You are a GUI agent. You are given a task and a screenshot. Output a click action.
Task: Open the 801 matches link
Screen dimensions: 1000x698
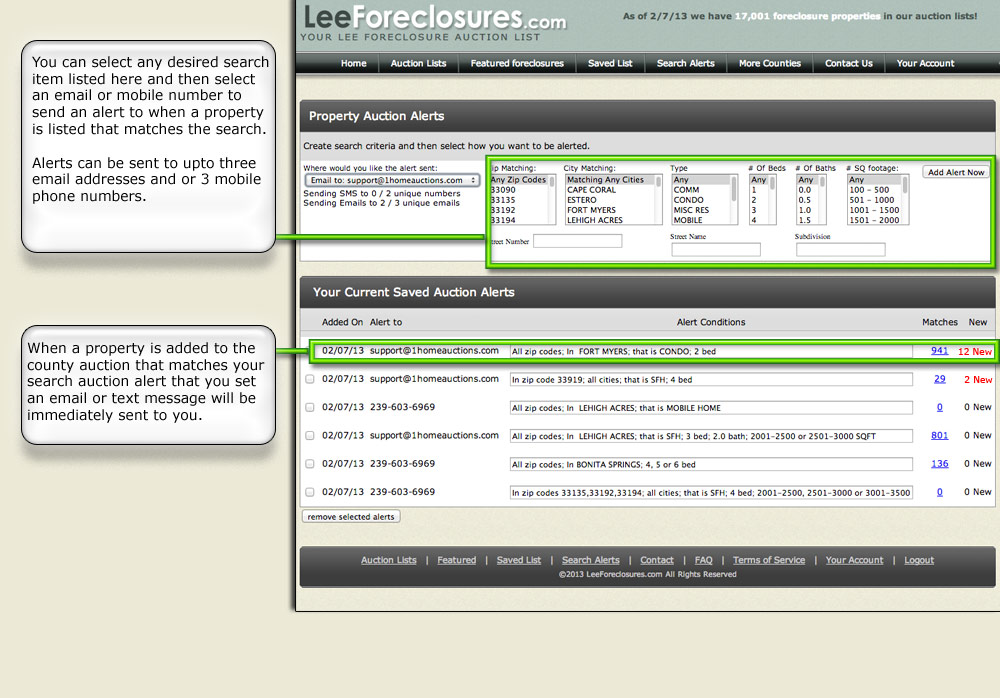click(939, 436)
